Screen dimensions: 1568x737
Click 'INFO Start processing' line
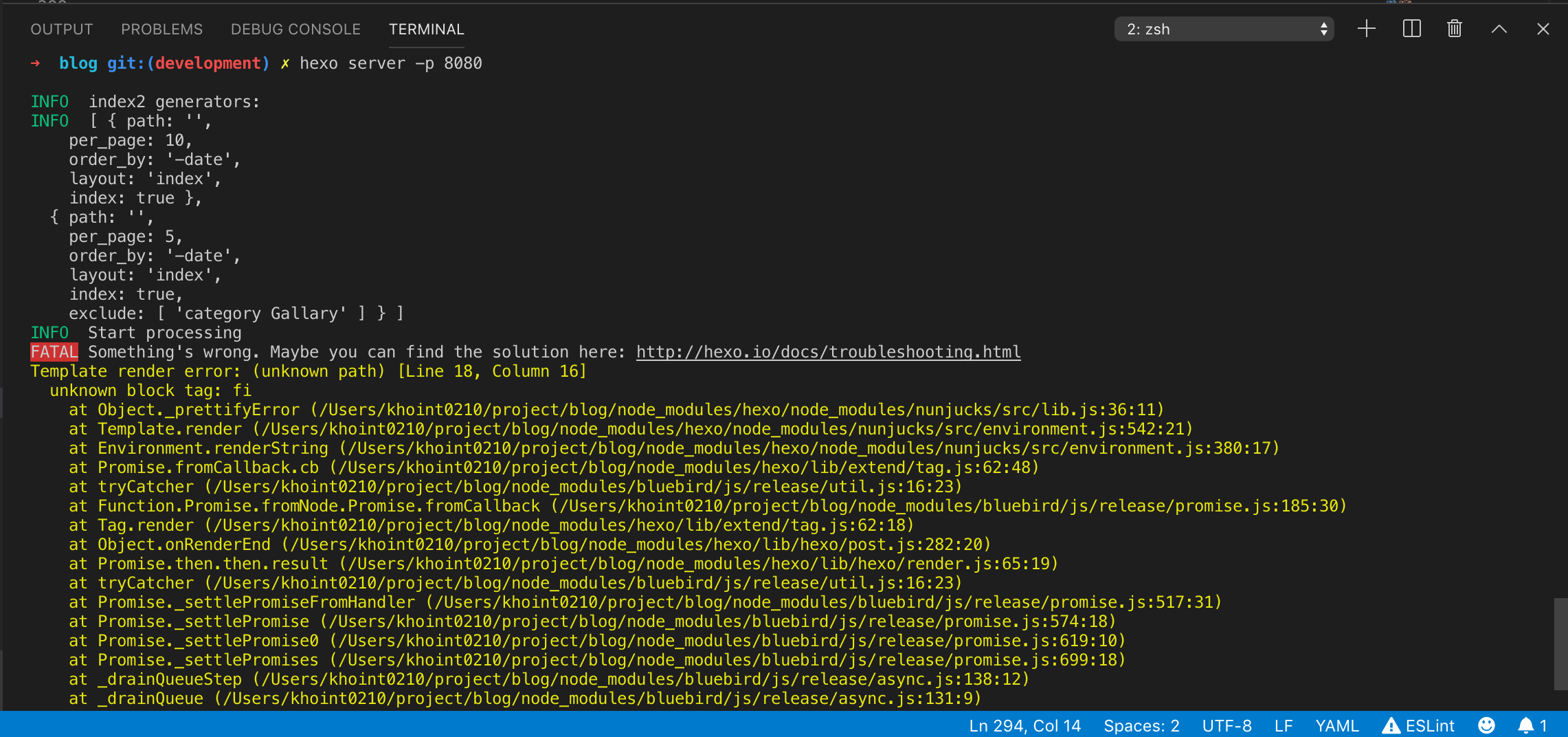136,333
